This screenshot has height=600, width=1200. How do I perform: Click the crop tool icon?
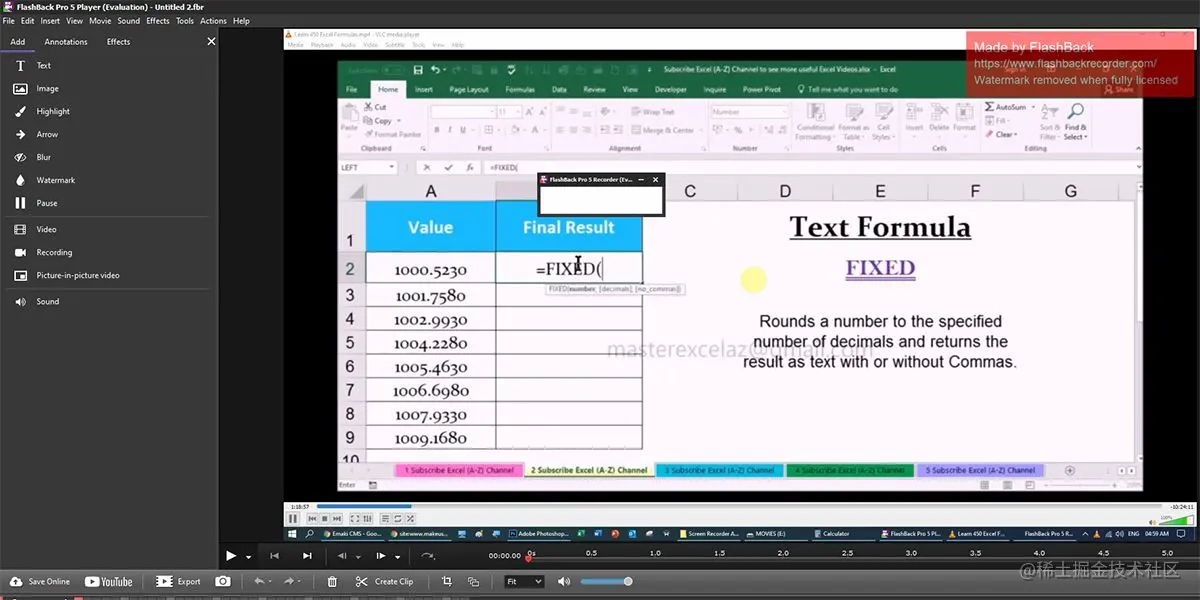point(447,581)
